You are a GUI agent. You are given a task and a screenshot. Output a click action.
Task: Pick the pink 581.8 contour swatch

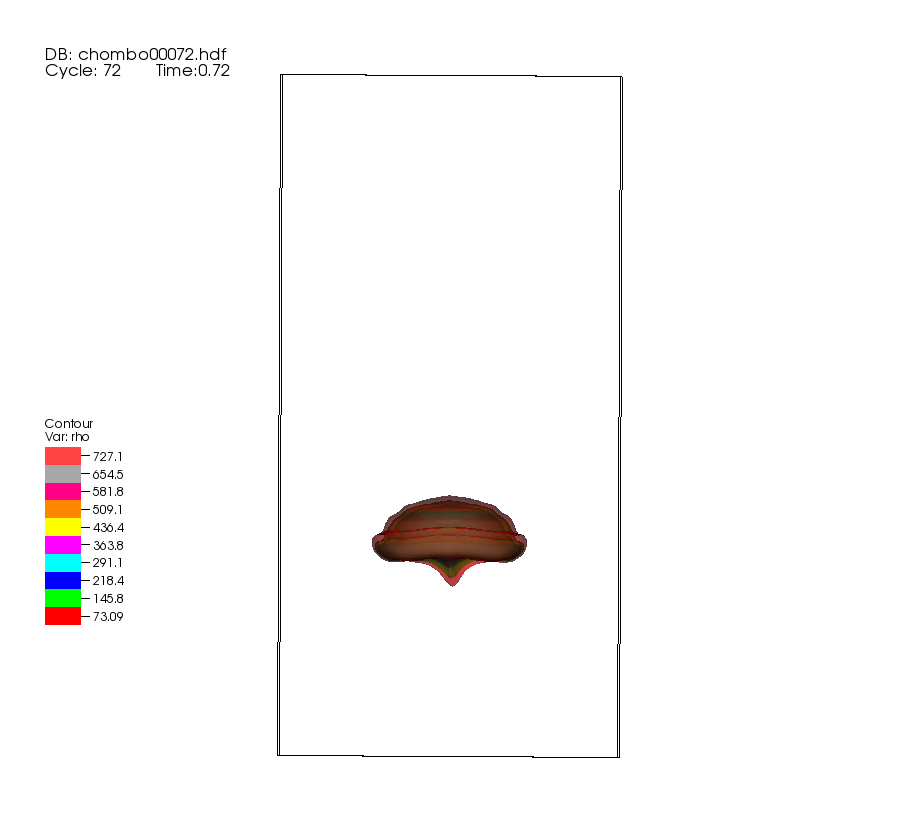62,492
